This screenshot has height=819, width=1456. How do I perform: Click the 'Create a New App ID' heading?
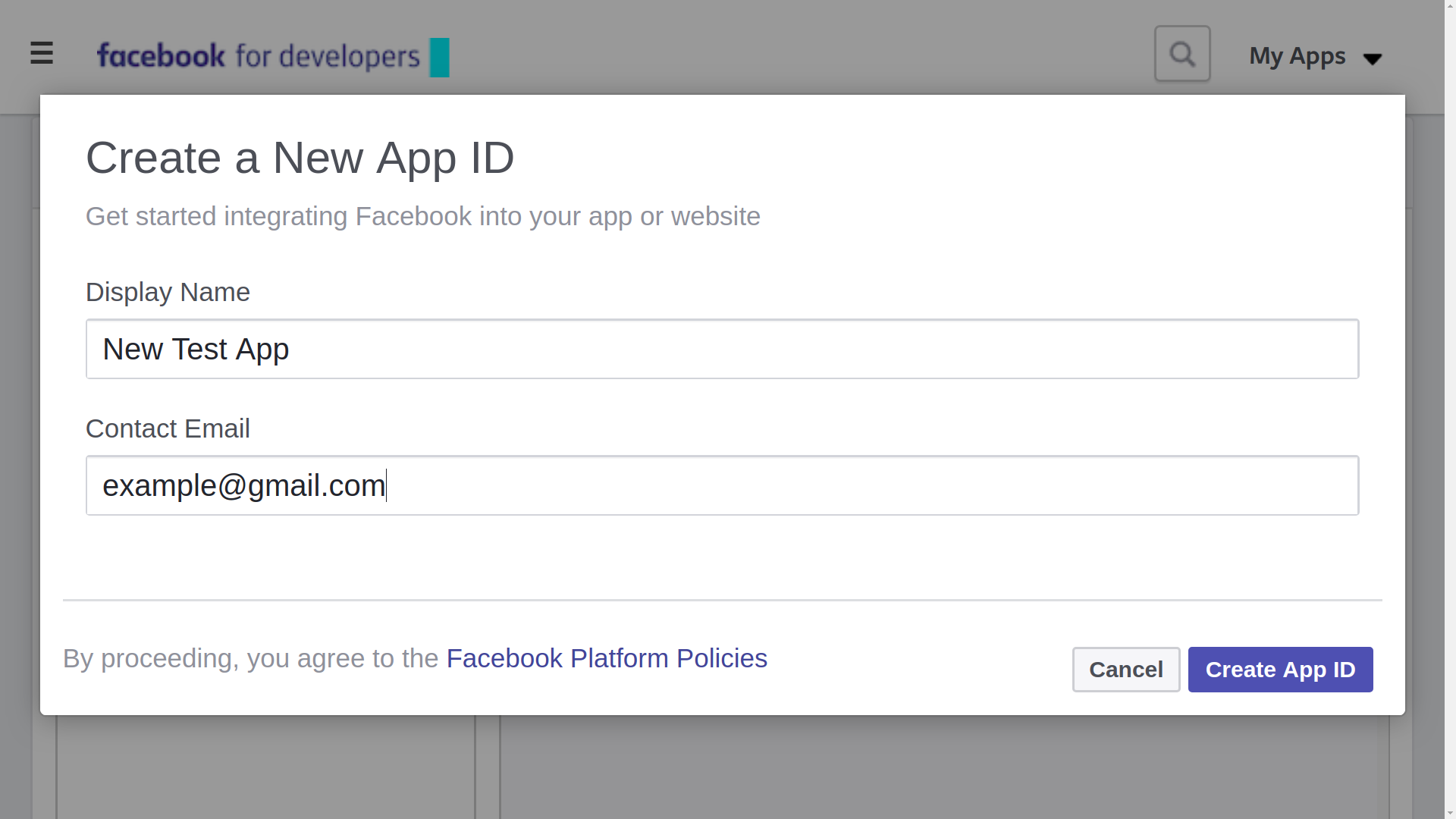tap(300, 158)
